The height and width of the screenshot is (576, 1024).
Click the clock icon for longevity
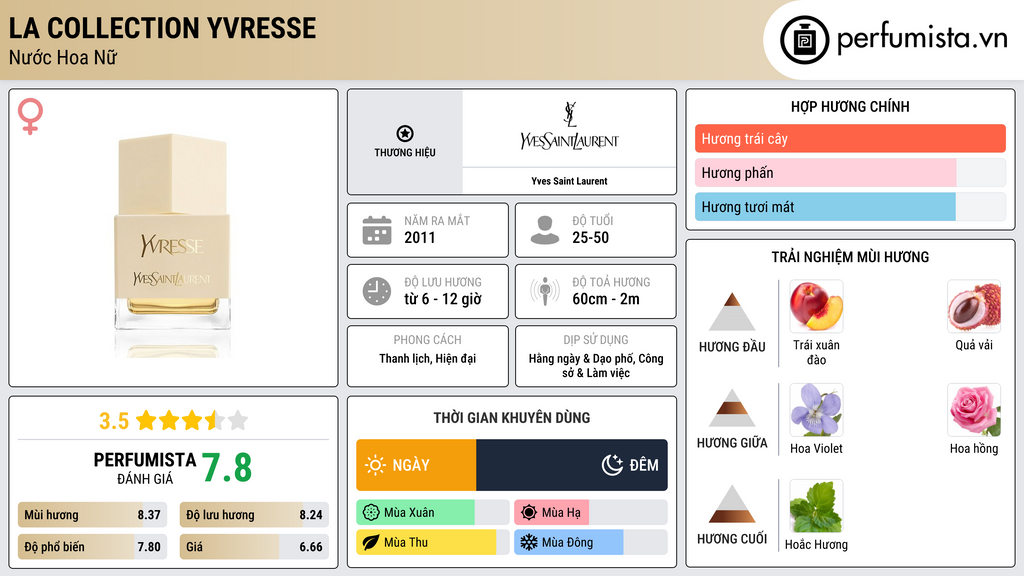tap(376, 291)
